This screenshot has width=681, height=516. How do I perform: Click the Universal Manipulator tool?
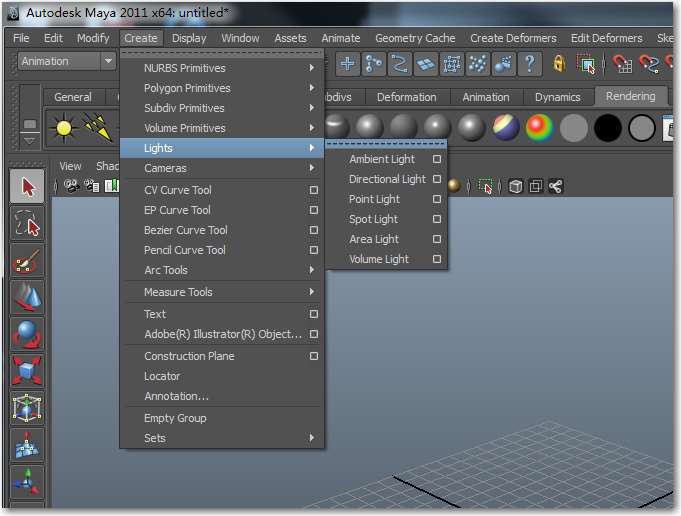(x=27, y=408)
